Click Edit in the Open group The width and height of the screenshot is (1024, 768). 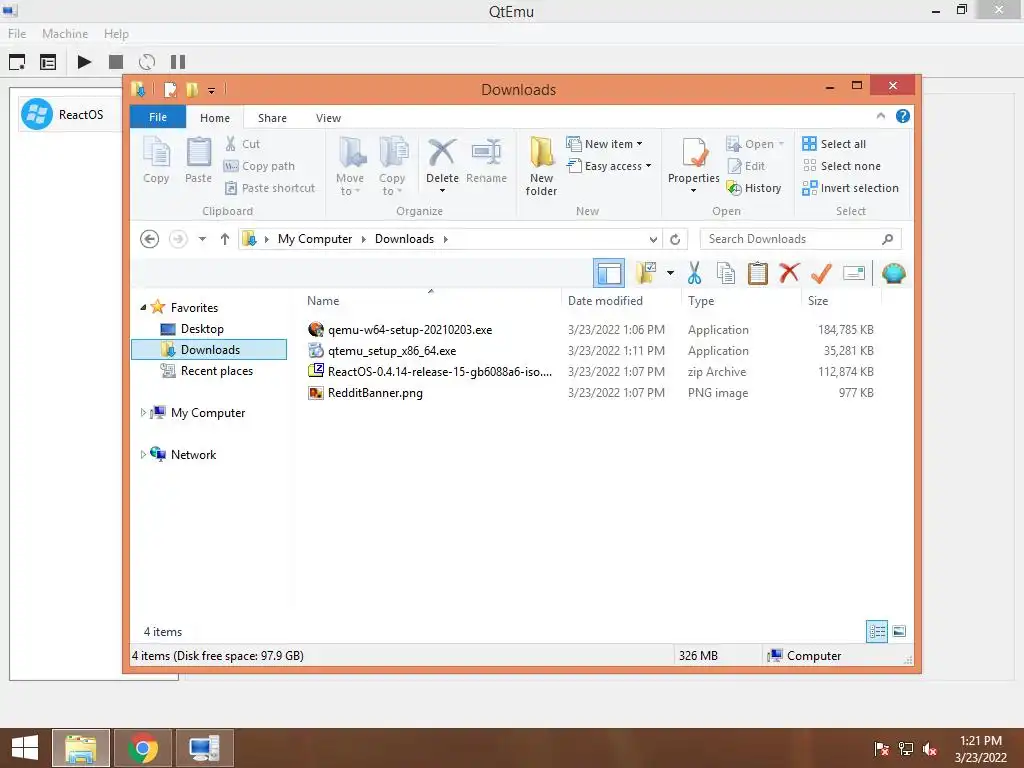tap(746, 166)
